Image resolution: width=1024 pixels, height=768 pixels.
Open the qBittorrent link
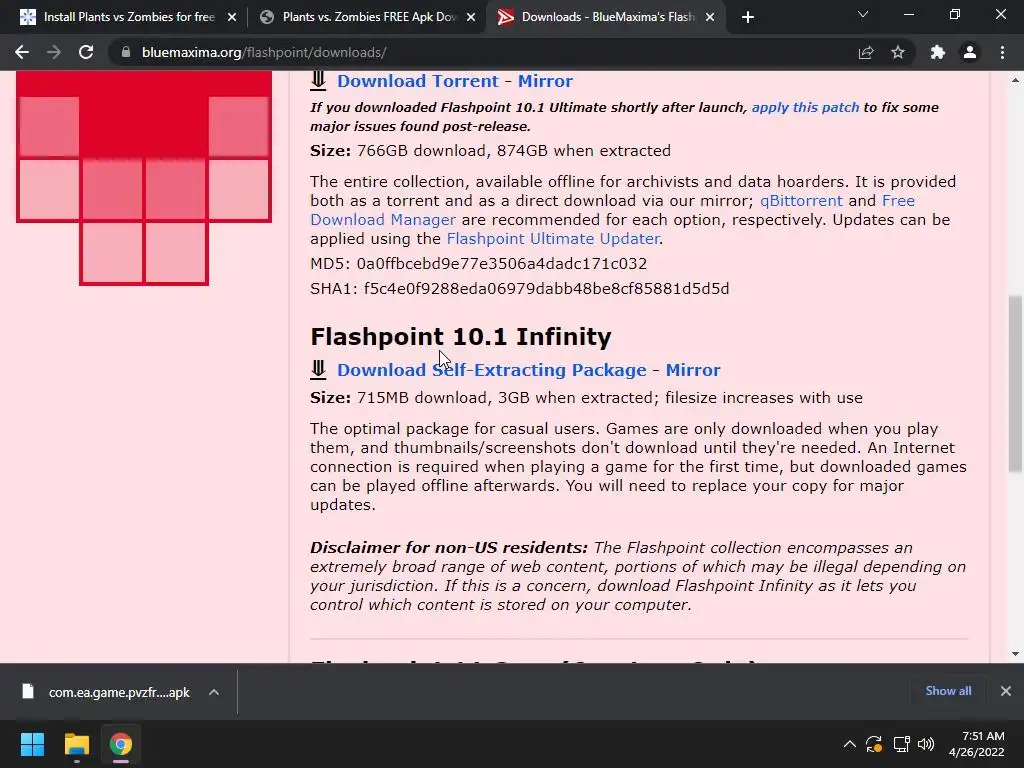click(x=801, y=200)
